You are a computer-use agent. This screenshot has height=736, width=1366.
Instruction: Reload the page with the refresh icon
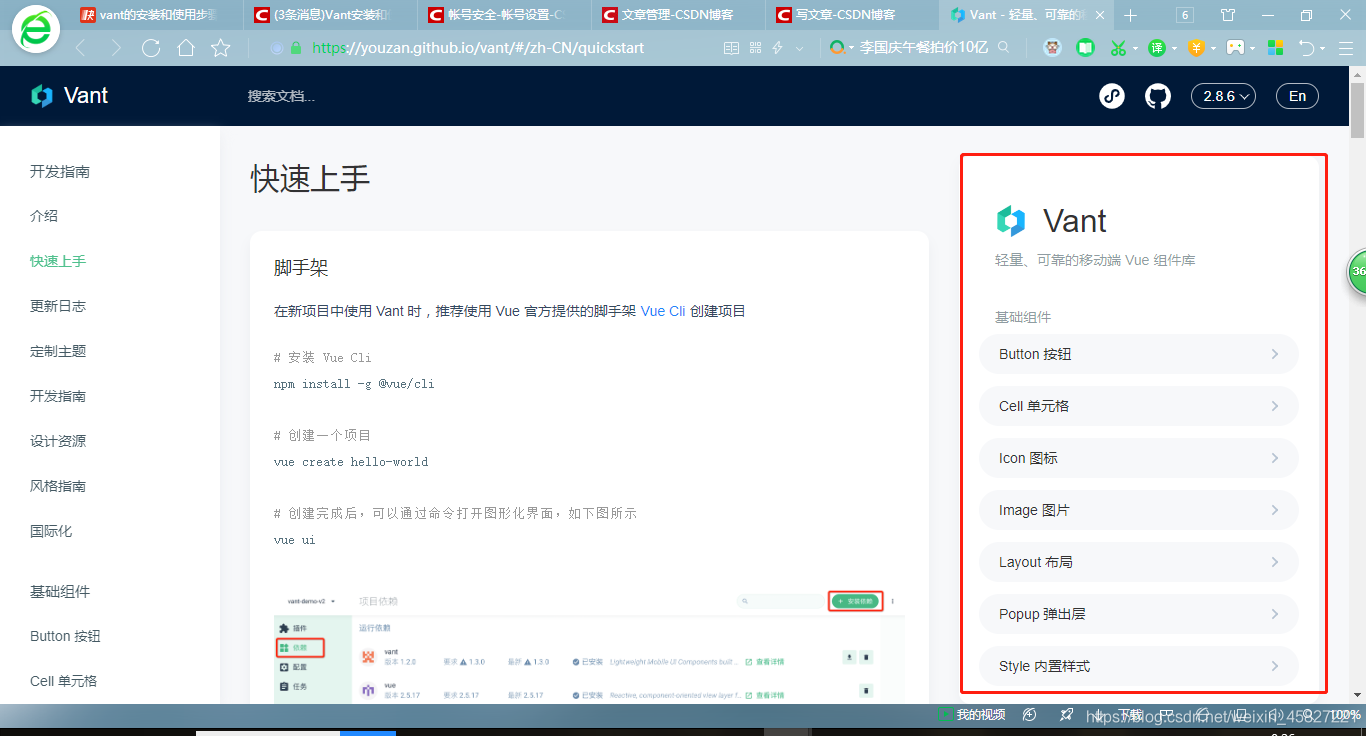coord(151,48)
